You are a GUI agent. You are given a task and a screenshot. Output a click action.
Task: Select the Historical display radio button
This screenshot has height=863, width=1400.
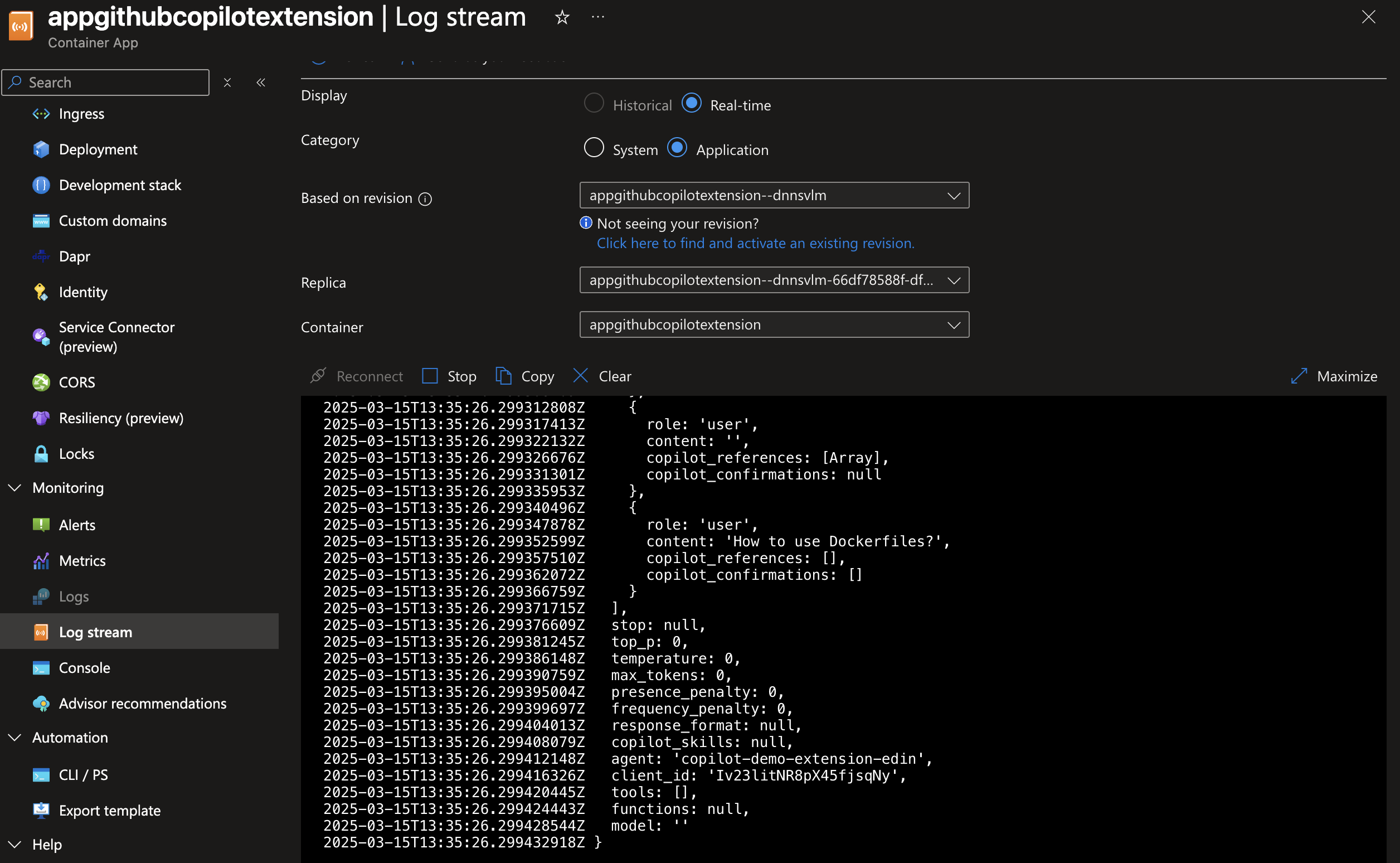594,103
